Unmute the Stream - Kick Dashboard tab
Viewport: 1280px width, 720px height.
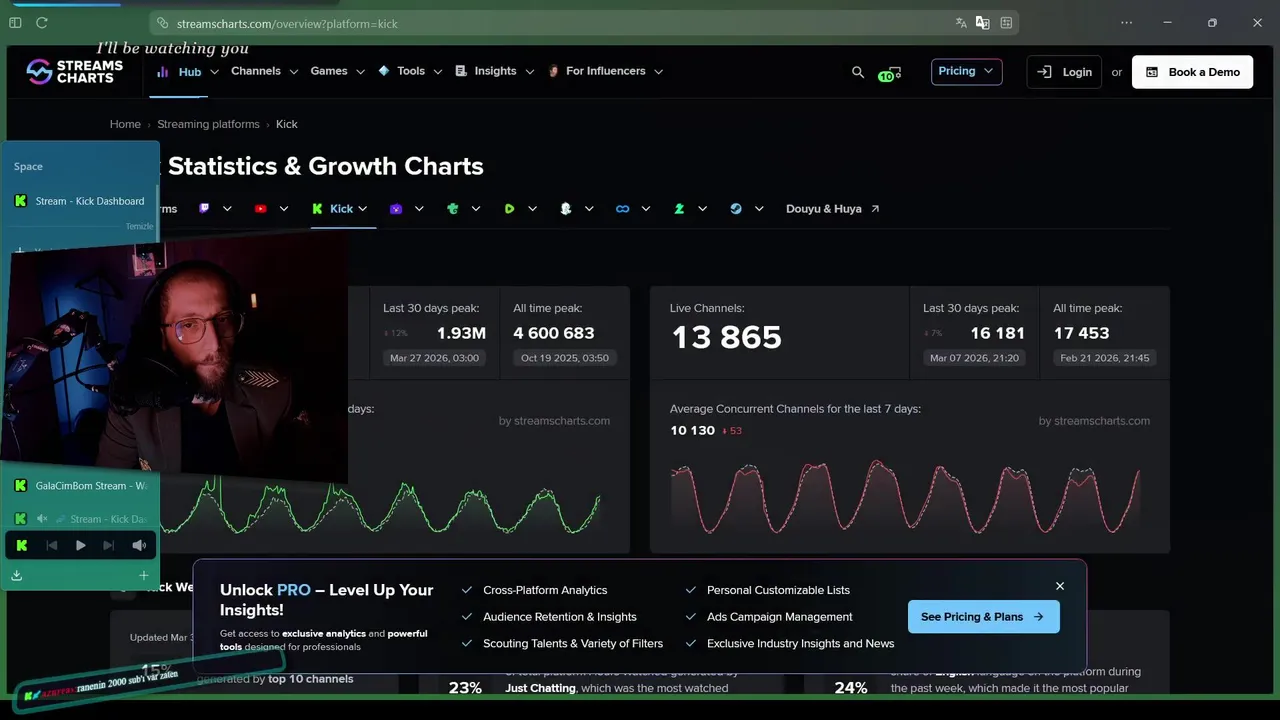tap(42, 519)
